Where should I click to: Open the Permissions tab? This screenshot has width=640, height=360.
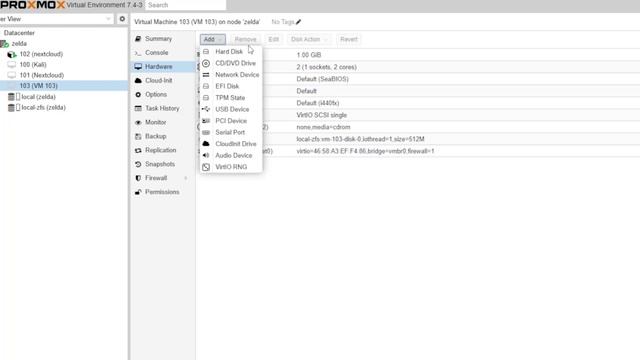pyautogui.click(x=162, y=192)
